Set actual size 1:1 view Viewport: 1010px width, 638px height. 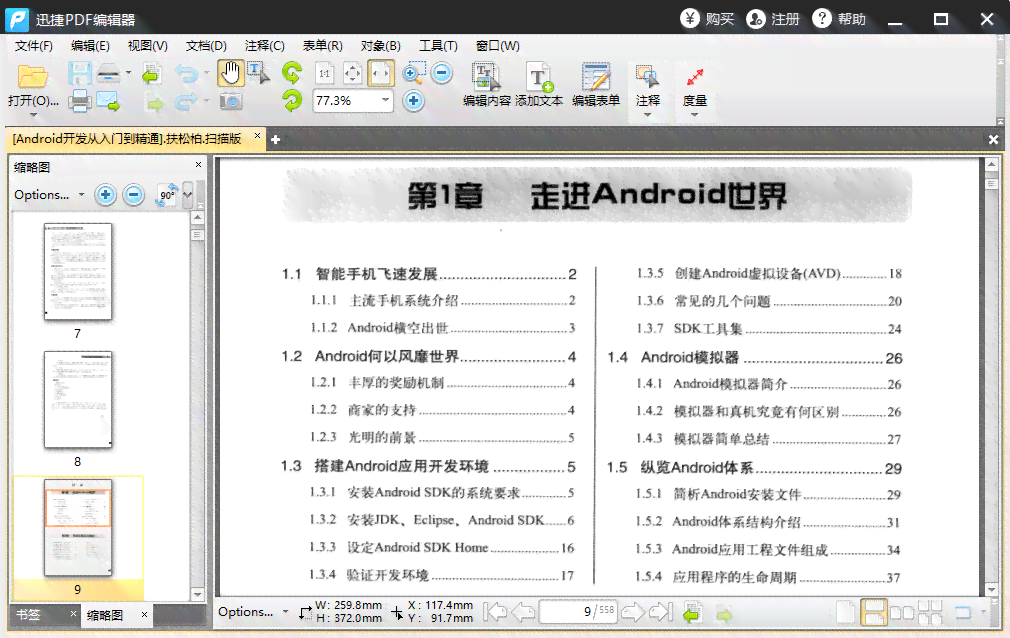click(x=325, y=73)
